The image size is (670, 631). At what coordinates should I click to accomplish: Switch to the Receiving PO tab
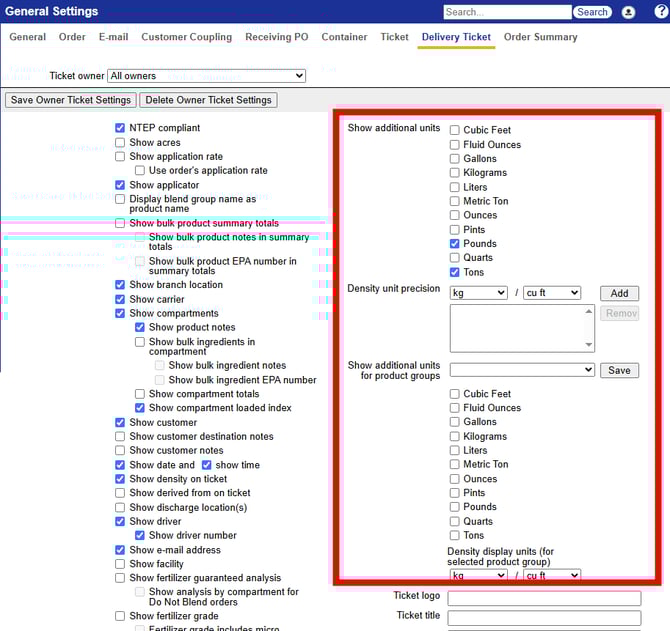coord(277,37)
